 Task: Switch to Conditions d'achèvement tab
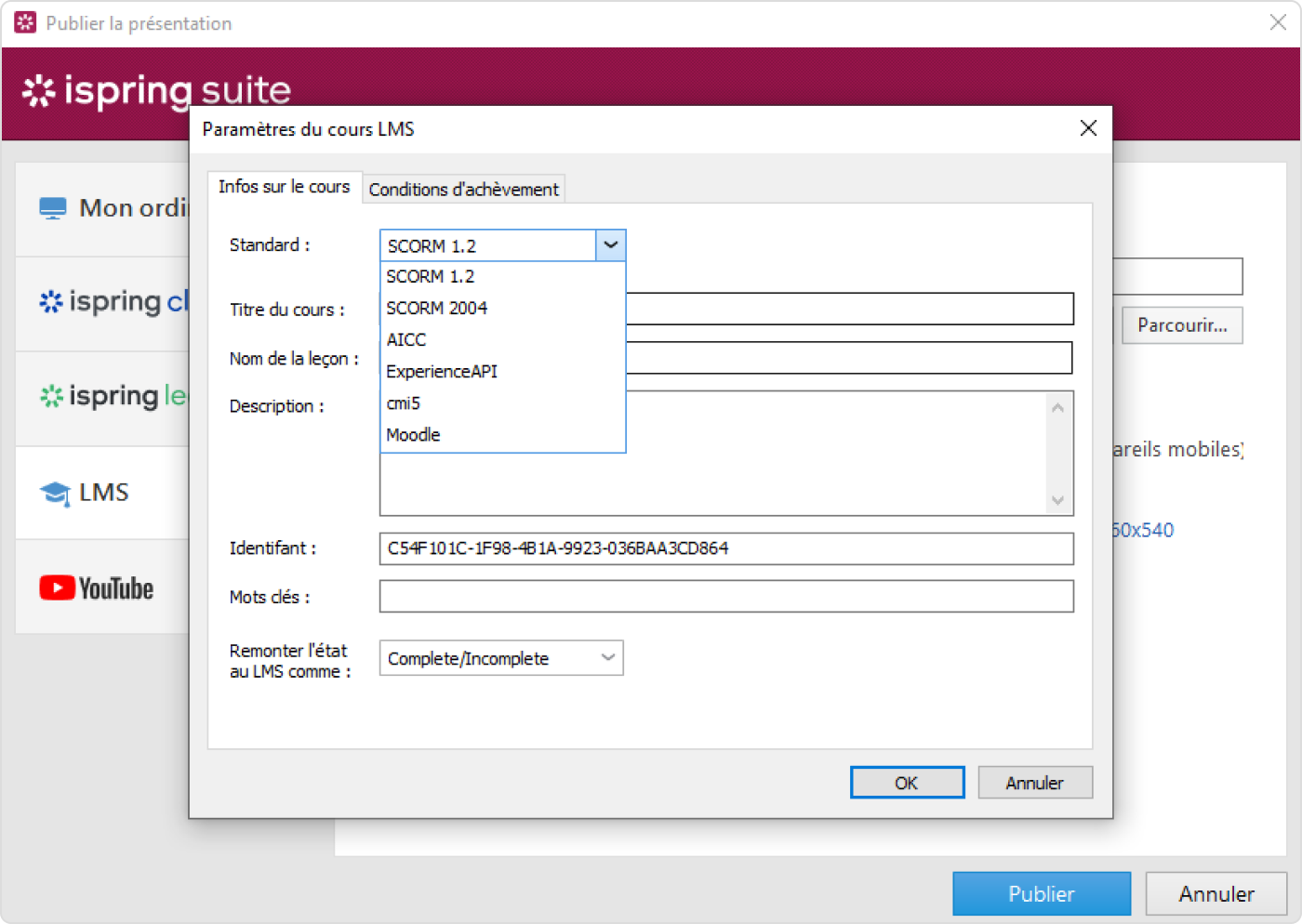coord(463,190)
